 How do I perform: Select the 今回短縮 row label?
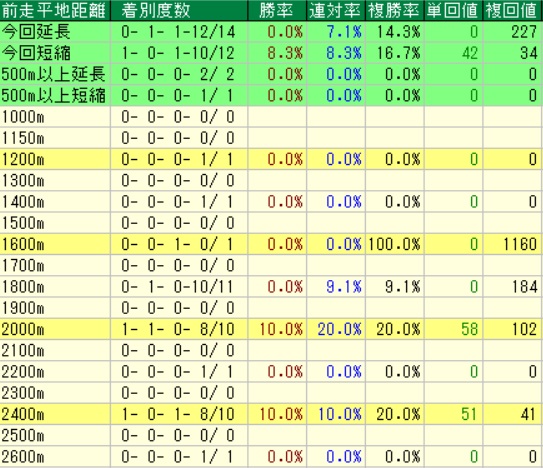36,53
